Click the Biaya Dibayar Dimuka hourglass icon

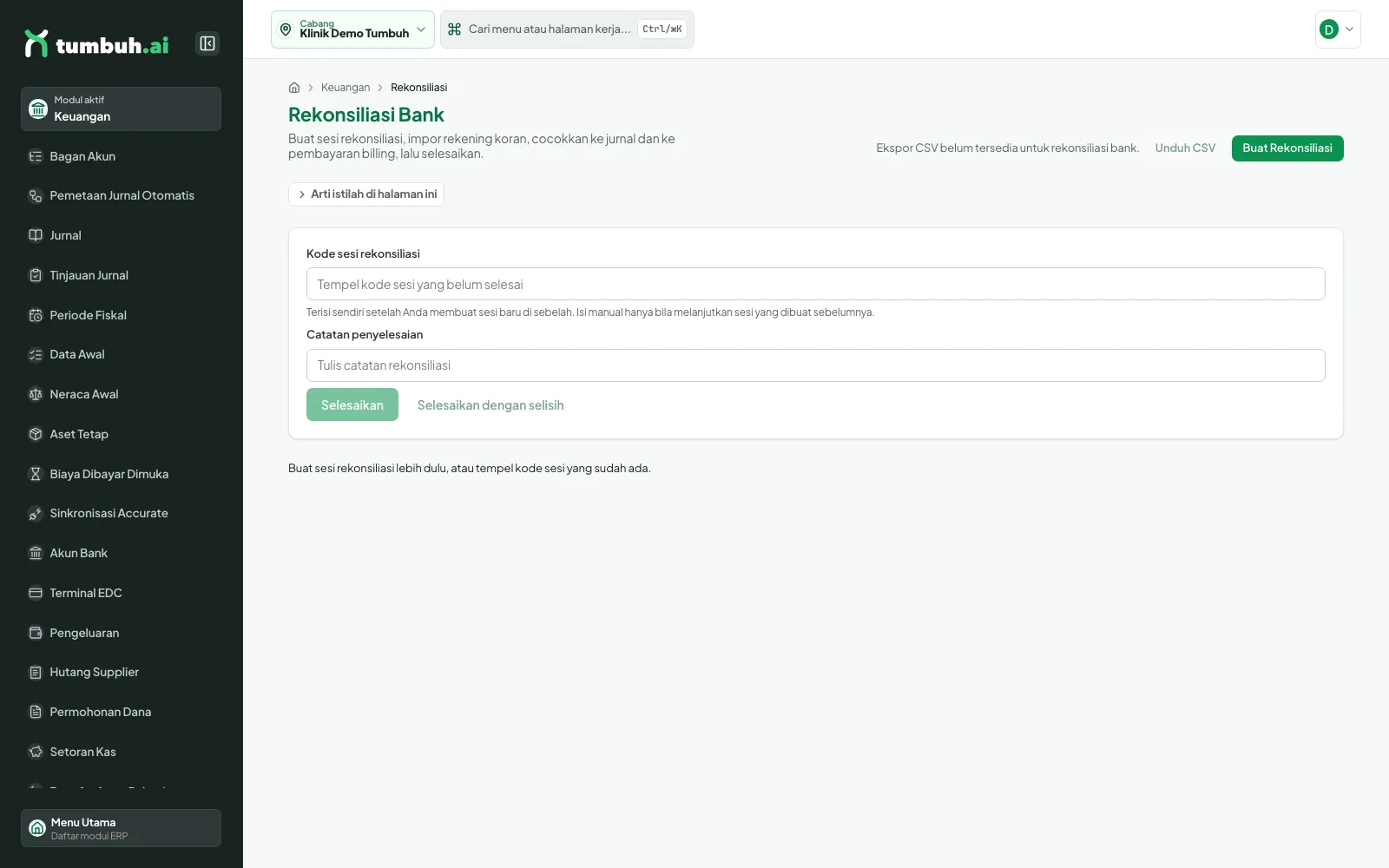(36, 474)
